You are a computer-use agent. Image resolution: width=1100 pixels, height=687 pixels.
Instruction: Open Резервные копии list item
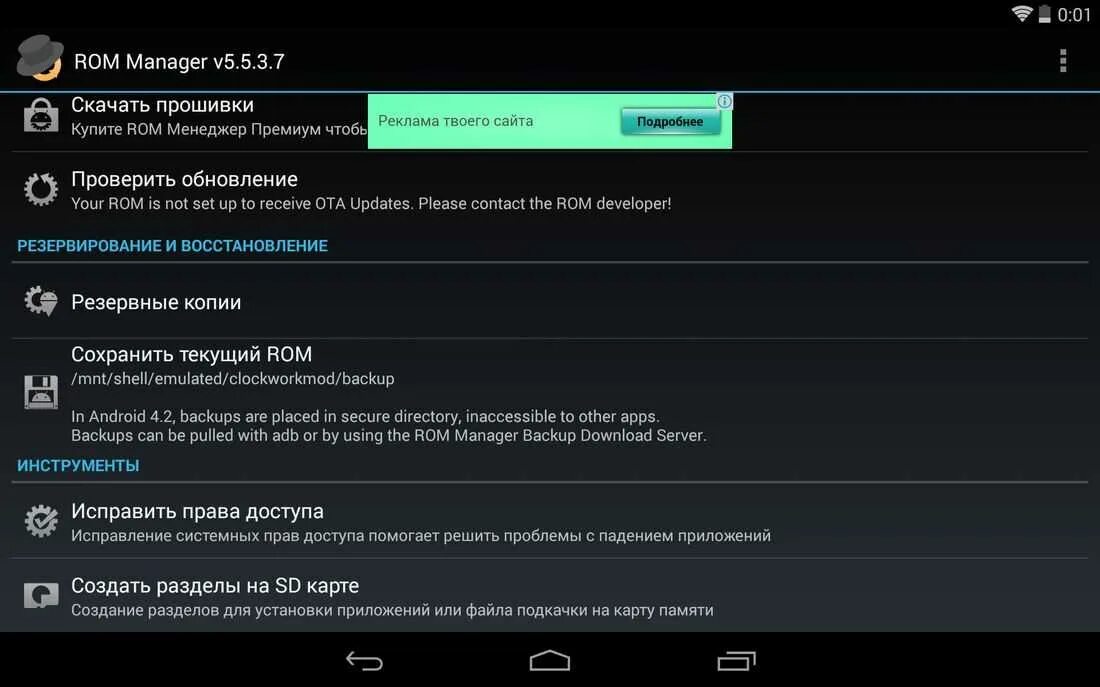[x=550, y=302]
